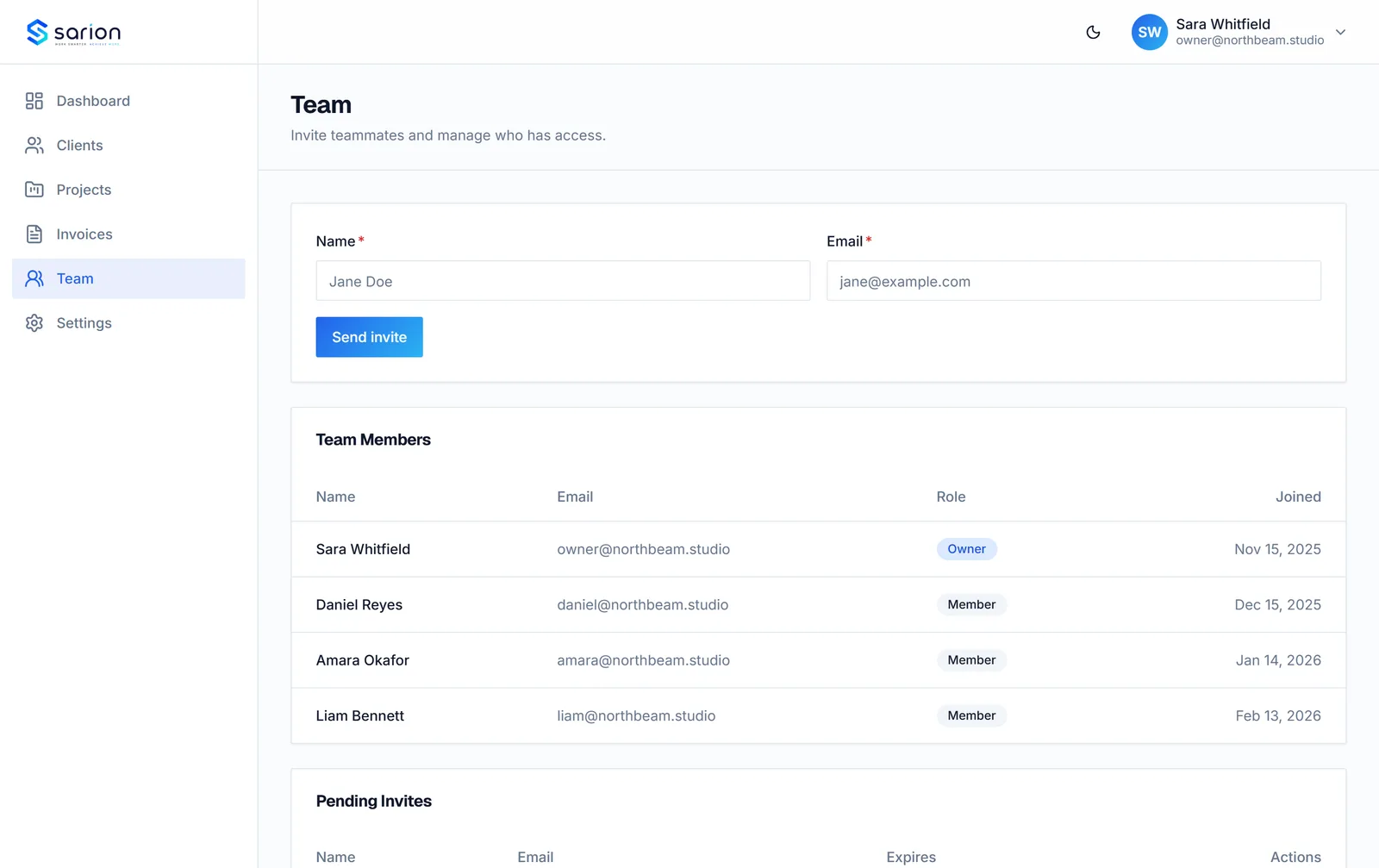Click Team Members Email column header
The width and height of the screenshot is (1379, 868).
(x=575, y=496)
